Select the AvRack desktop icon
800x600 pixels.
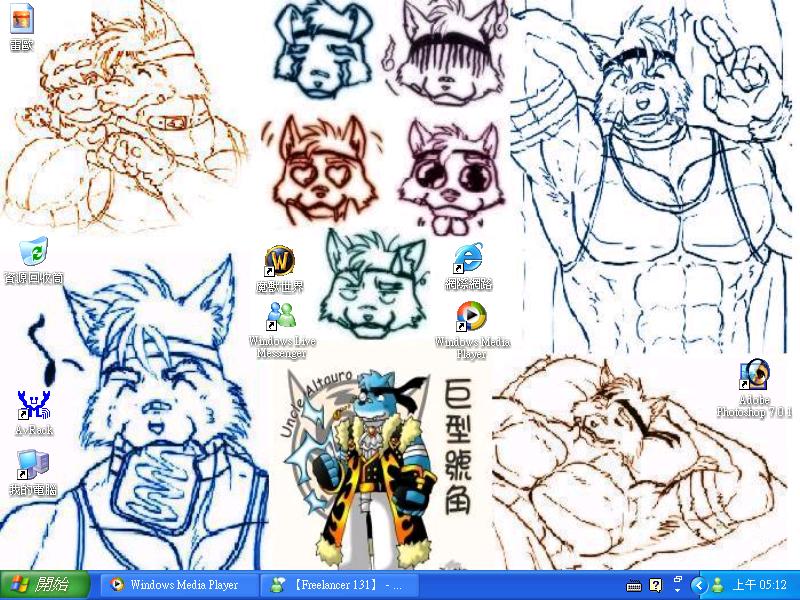(x=33, y=406)
